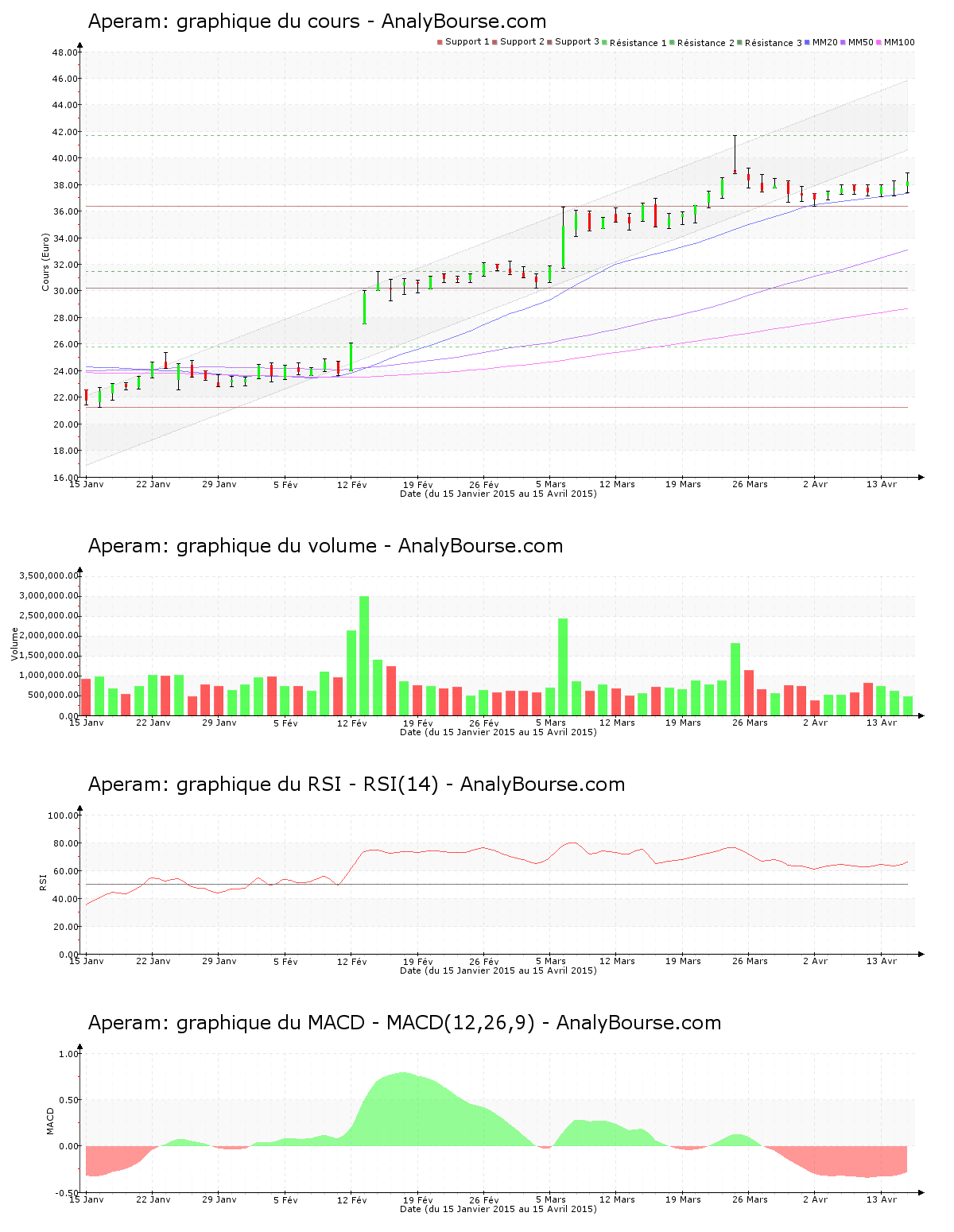
Task: Click the green volume bar peaking before 26 Mars
Action: [x=735, y=680]
